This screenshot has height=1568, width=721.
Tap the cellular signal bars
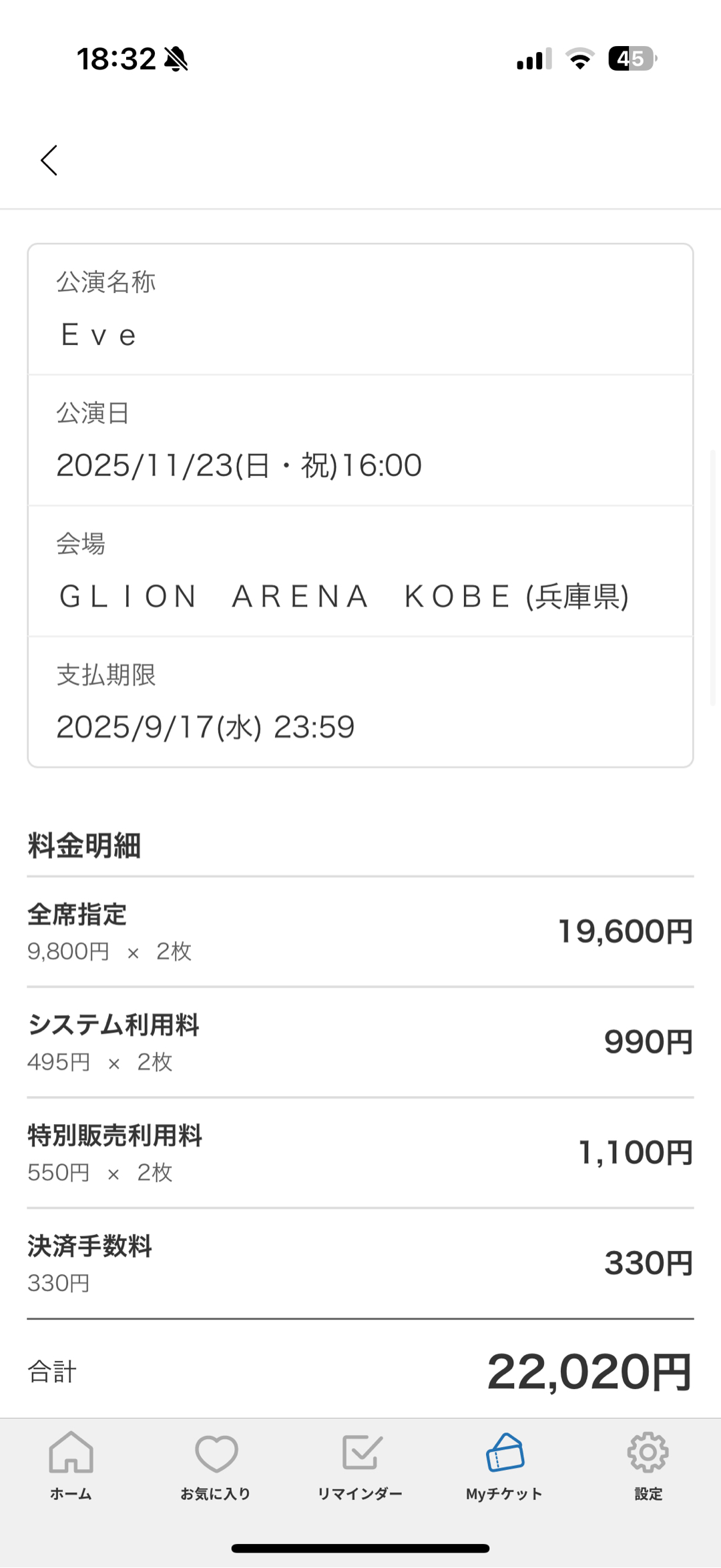533,59
